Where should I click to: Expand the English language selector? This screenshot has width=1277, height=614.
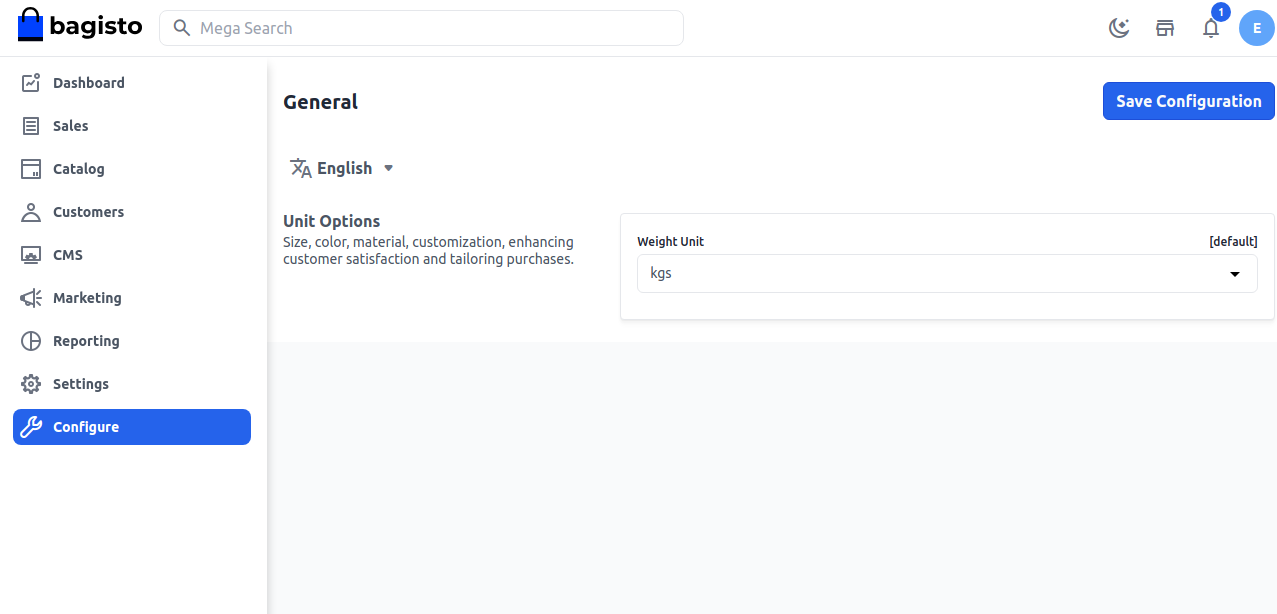click(x=343, y=168)
